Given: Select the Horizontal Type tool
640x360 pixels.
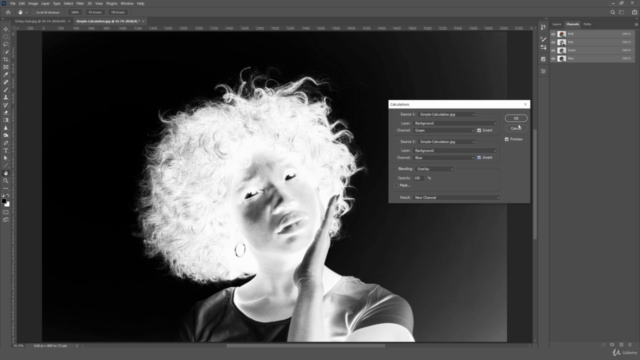Looking at the screenshot, I should (x=6, y=151).
